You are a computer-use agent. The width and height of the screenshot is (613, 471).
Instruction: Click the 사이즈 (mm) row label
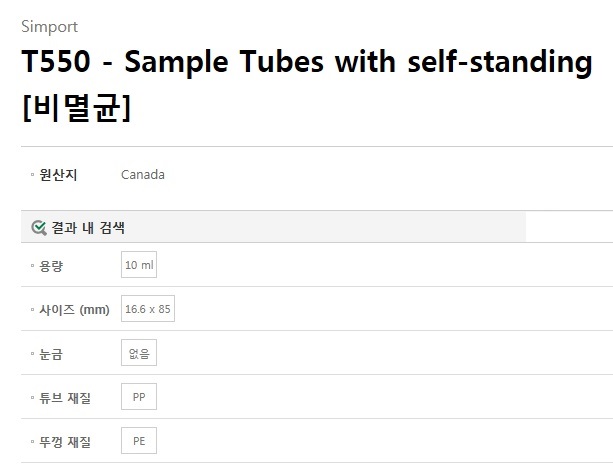click(x=74, y=310)
